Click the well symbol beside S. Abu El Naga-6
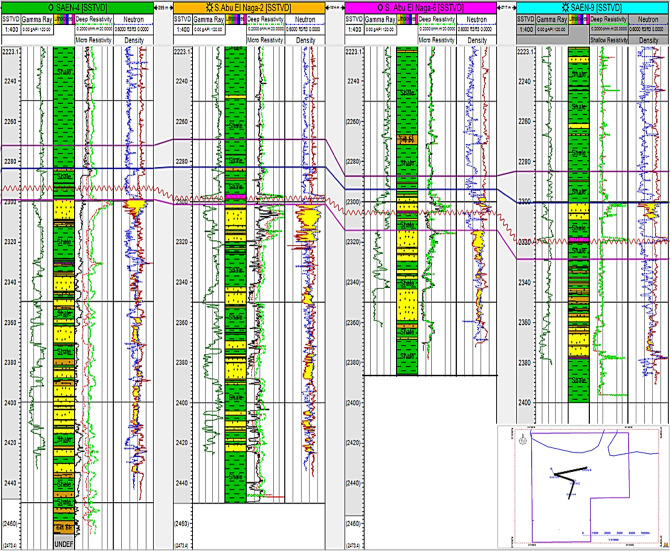Image resolution: width=670 pixels, height=551 pixels. [x=381, y=7]
